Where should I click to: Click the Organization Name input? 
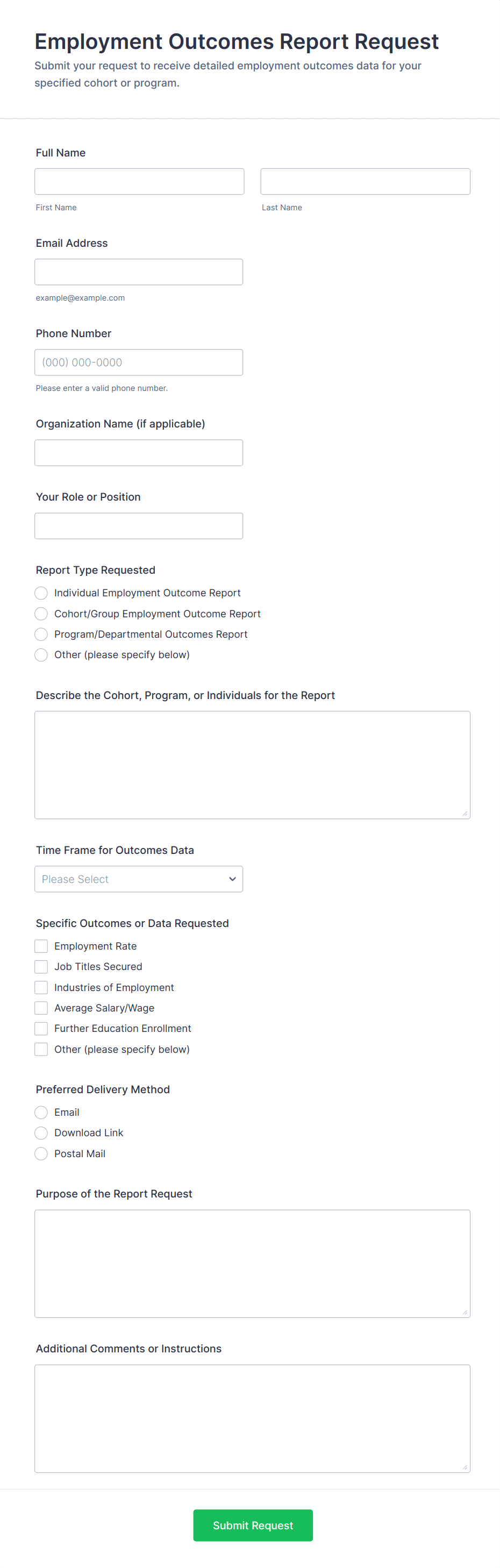[x=139, y=453]
